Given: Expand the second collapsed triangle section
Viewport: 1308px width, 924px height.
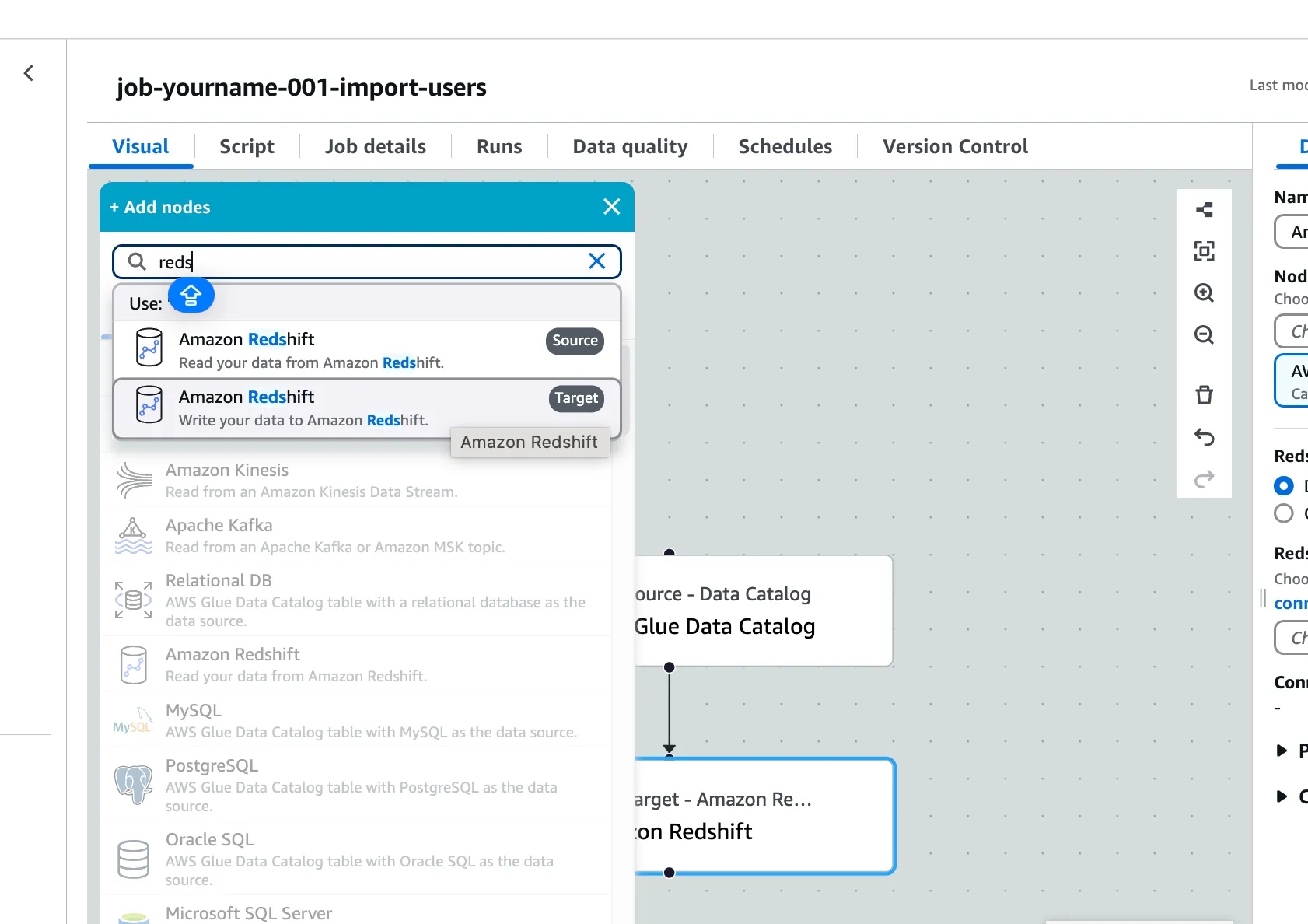Looking at the screenshot, I should pyautogui.click(x=1282, y=796).
